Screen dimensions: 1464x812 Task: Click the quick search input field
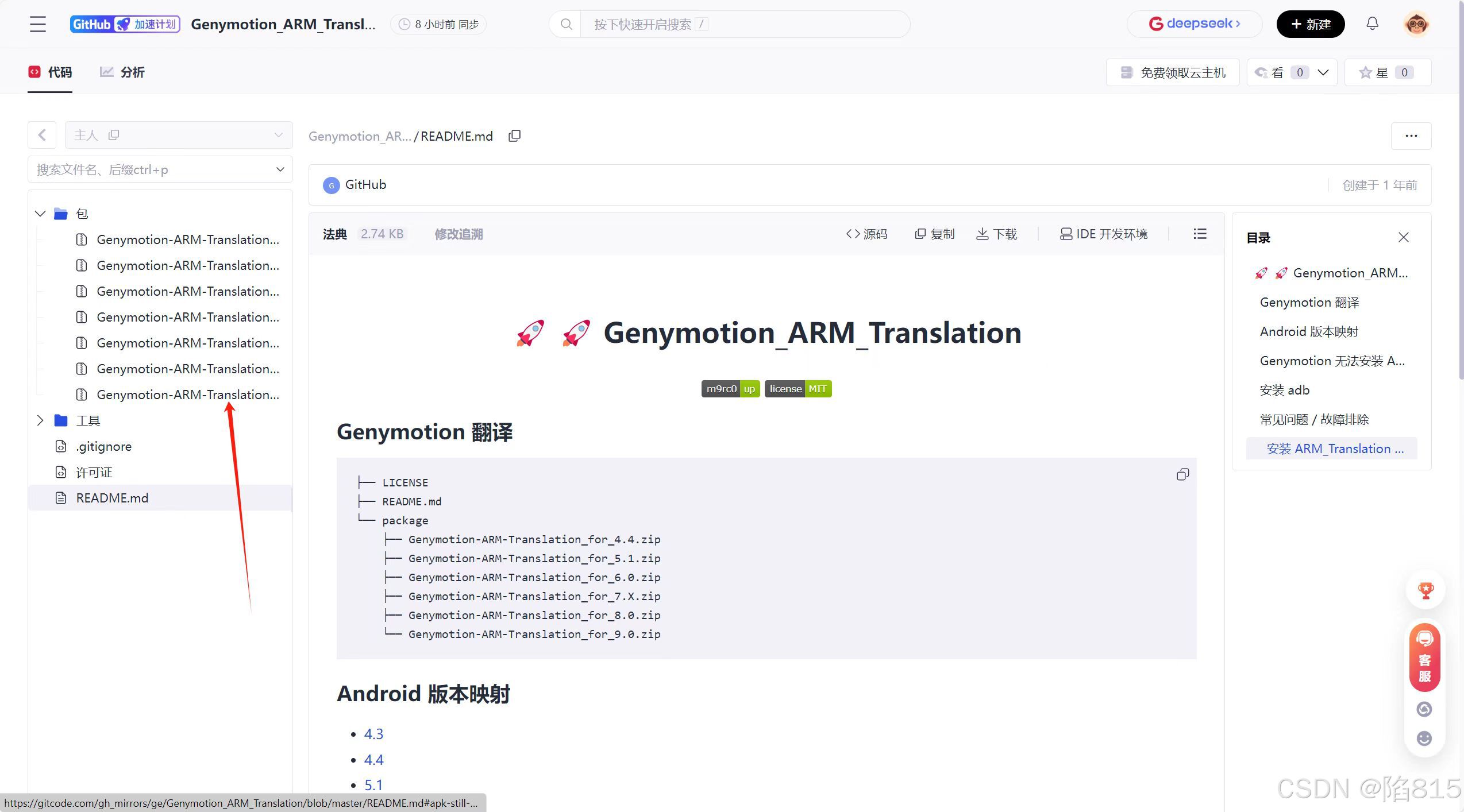[741, 24]
